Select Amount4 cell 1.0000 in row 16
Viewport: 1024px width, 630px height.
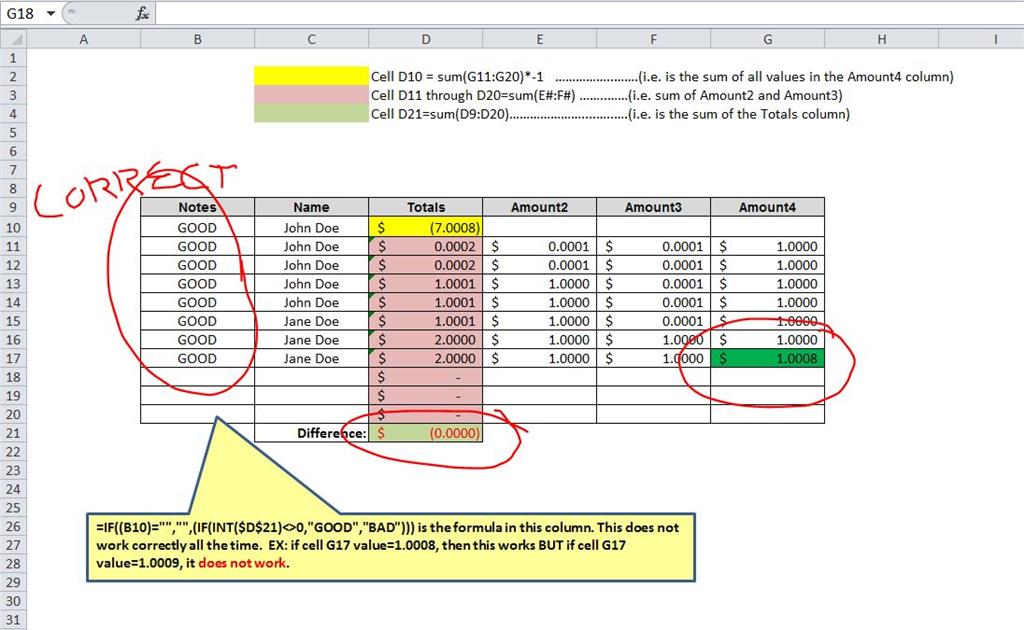click(x=767, y=339)
